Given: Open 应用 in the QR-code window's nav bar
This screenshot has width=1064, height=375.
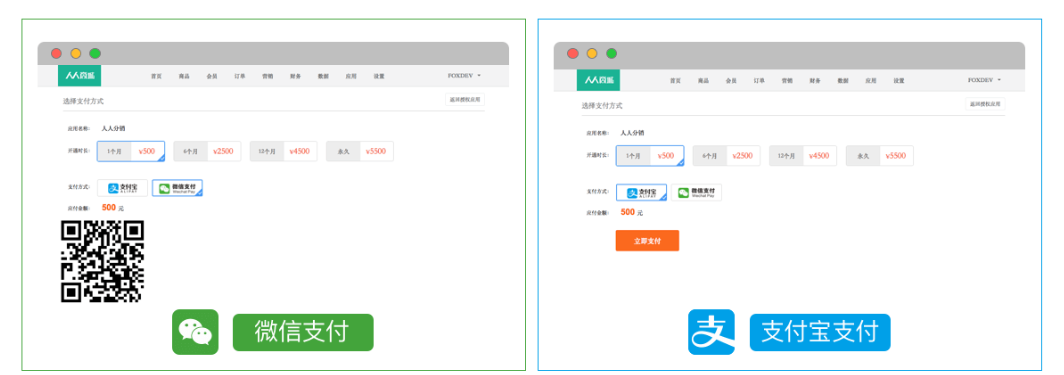Looking at the screenshot, I should pyautogui.click(x=351, y=77).
